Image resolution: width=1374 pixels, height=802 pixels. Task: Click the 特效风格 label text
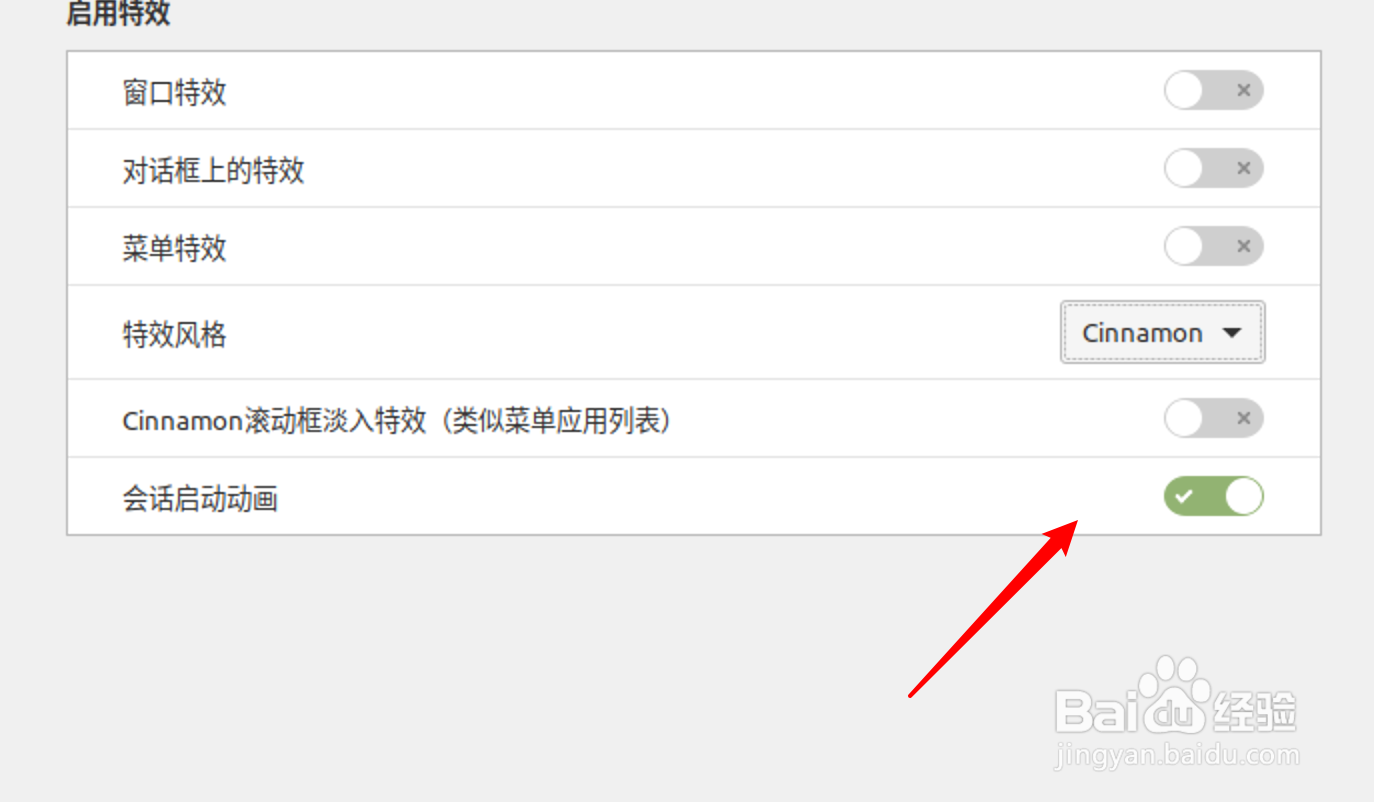point(175,334)
